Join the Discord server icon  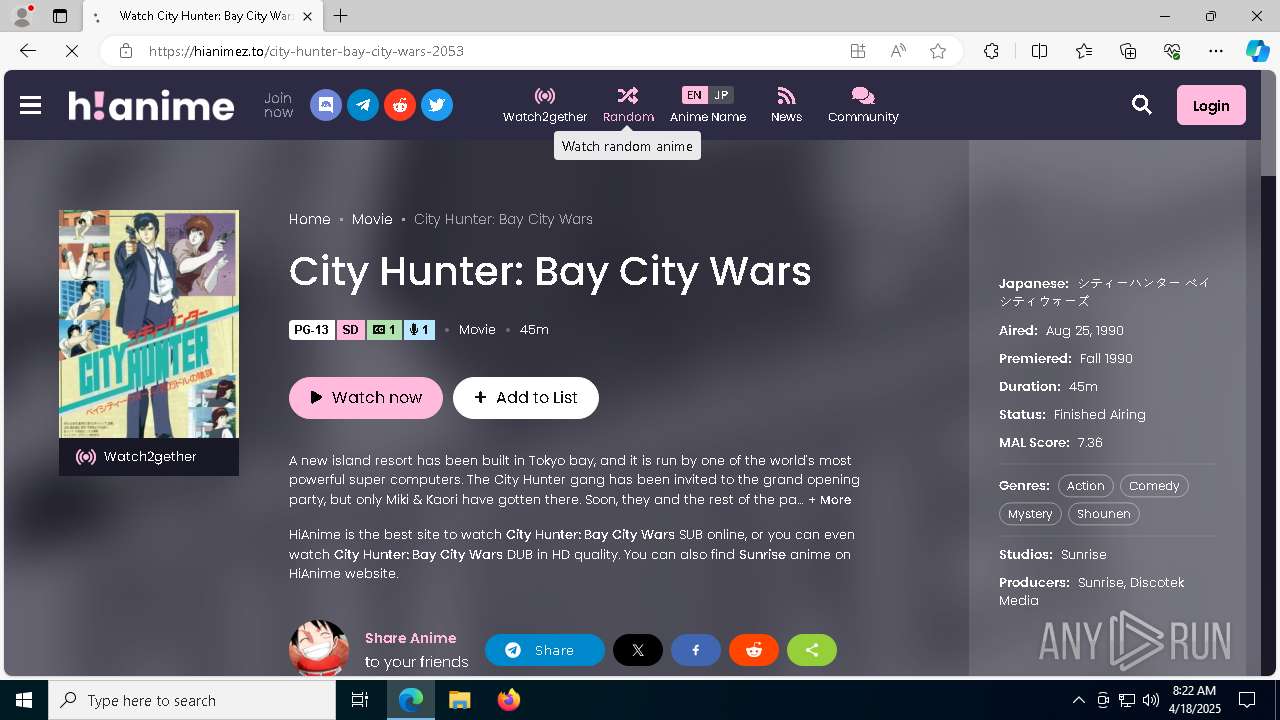pyautogui.click(x=326, y=105)
